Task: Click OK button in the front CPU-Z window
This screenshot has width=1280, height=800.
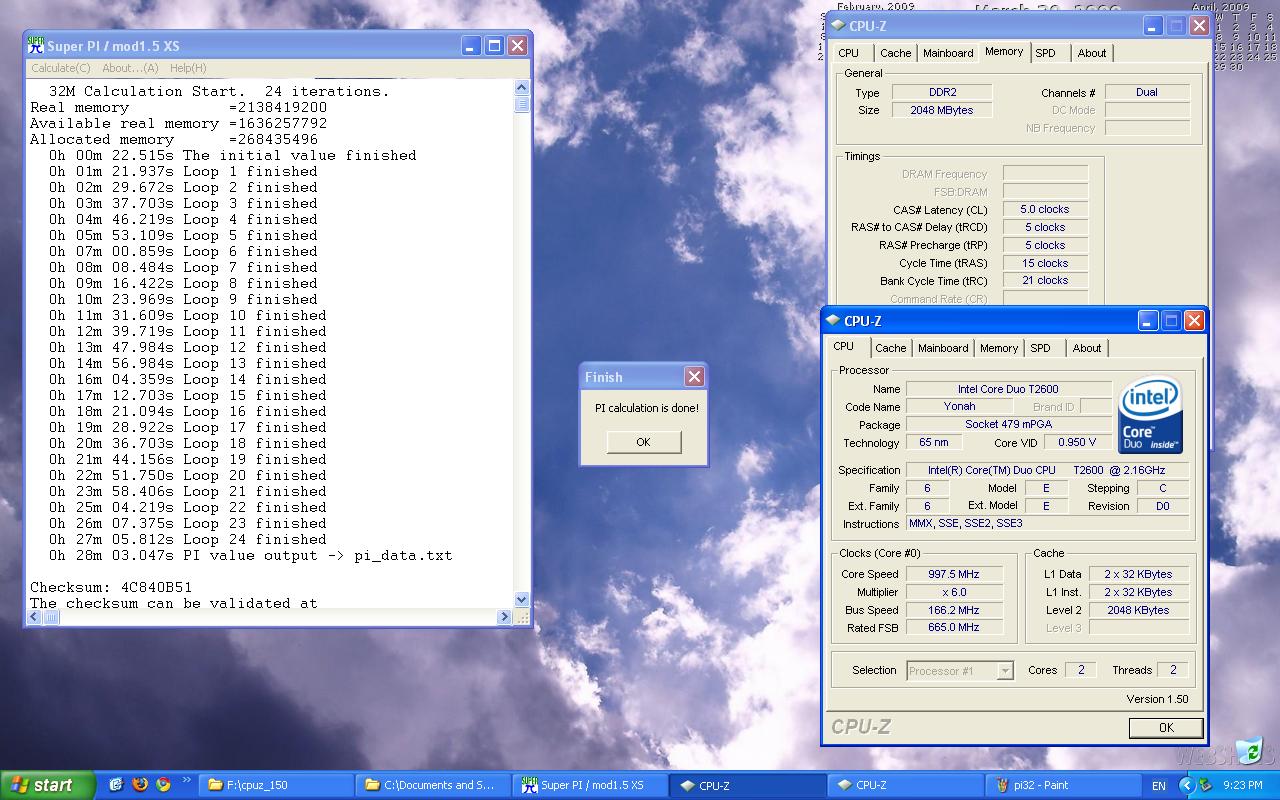Action: click(x=1165, y=728)
